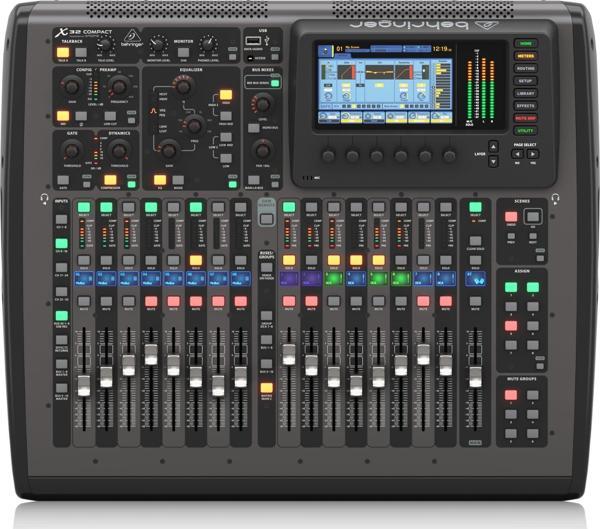The image size is (600, 529).
Task: Click the green View button under Dynamics
Action: point(132,184)
